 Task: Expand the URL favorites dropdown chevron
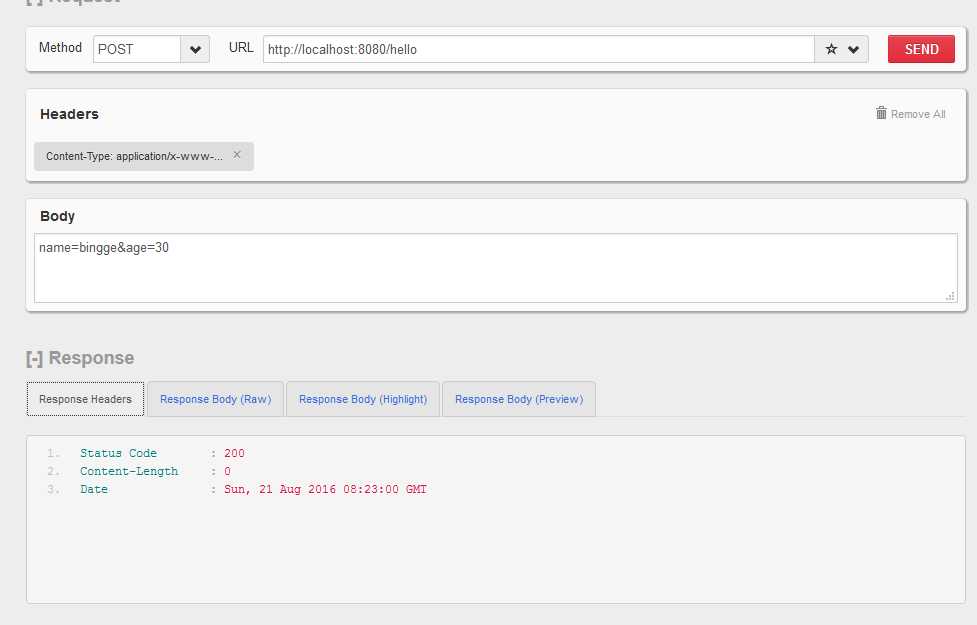854,49
